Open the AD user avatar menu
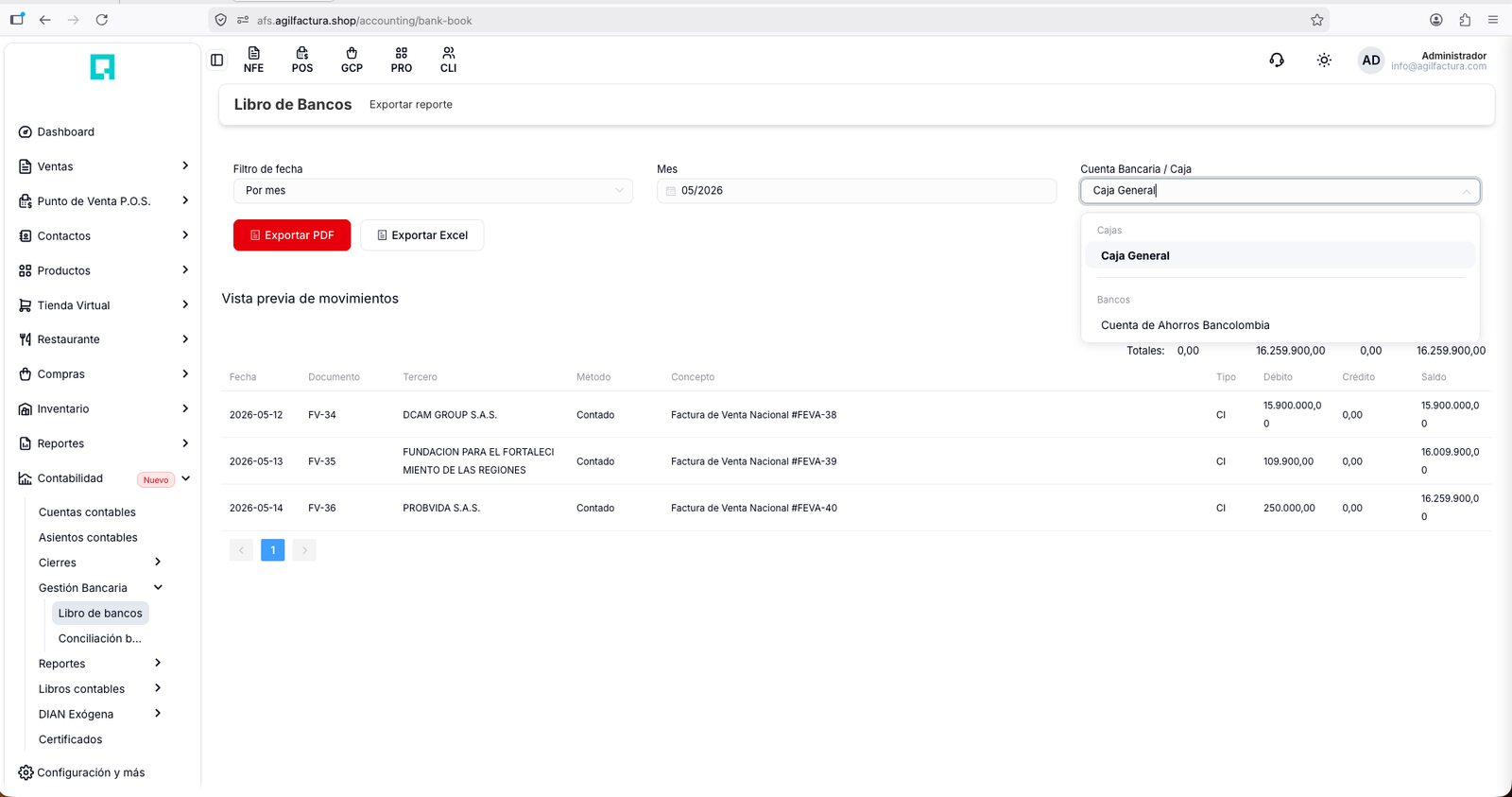 (x=1370, y=61)
